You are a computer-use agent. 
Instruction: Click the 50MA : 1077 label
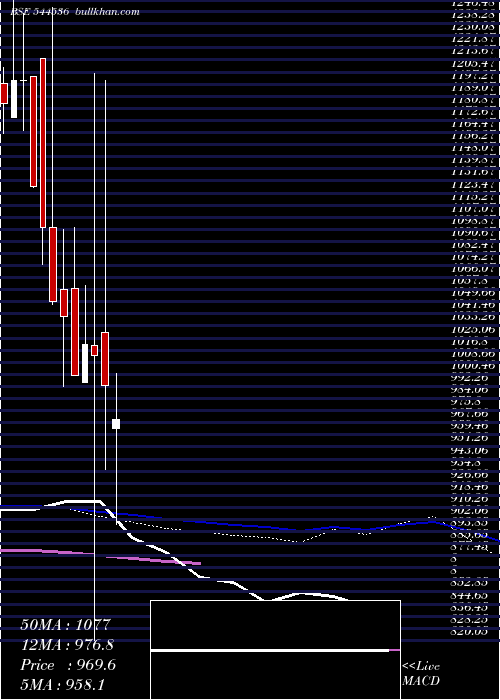coord(65,625)
